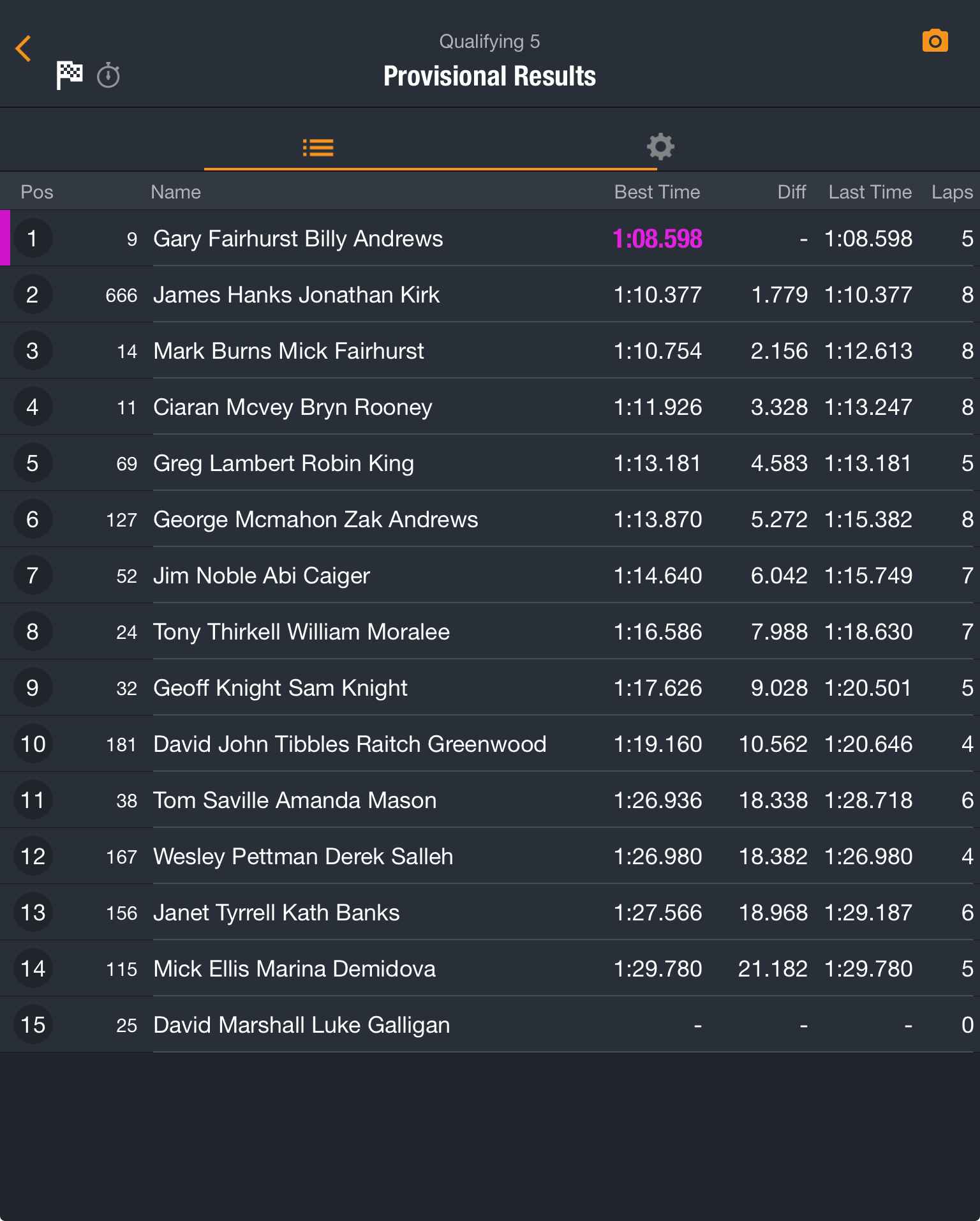Tap kart number 181
The height and width of the screenshot is (1221, 980).
coord(121,745)
